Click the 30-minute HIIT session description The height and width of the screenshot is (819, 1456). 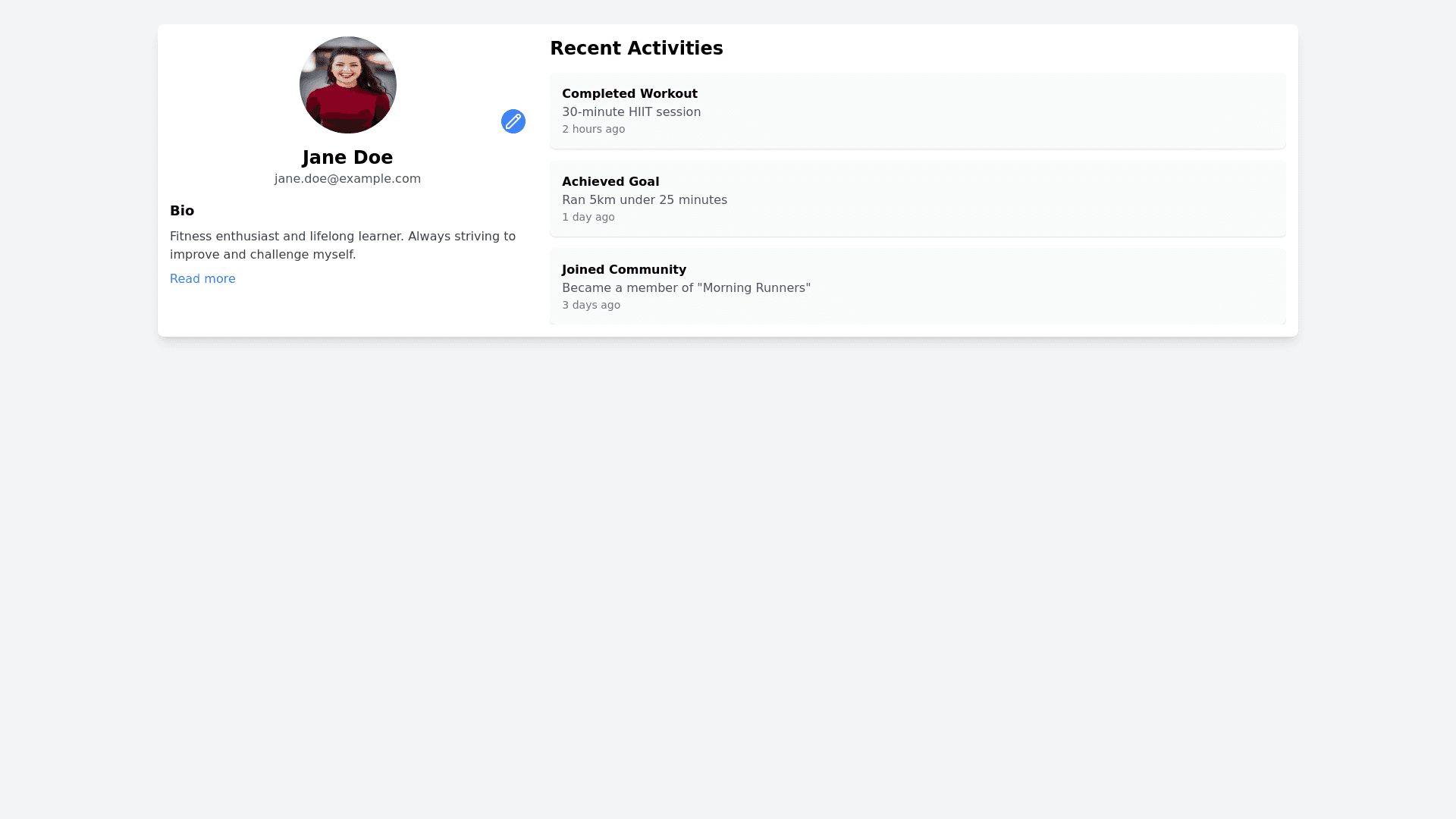tap(631, 112)
